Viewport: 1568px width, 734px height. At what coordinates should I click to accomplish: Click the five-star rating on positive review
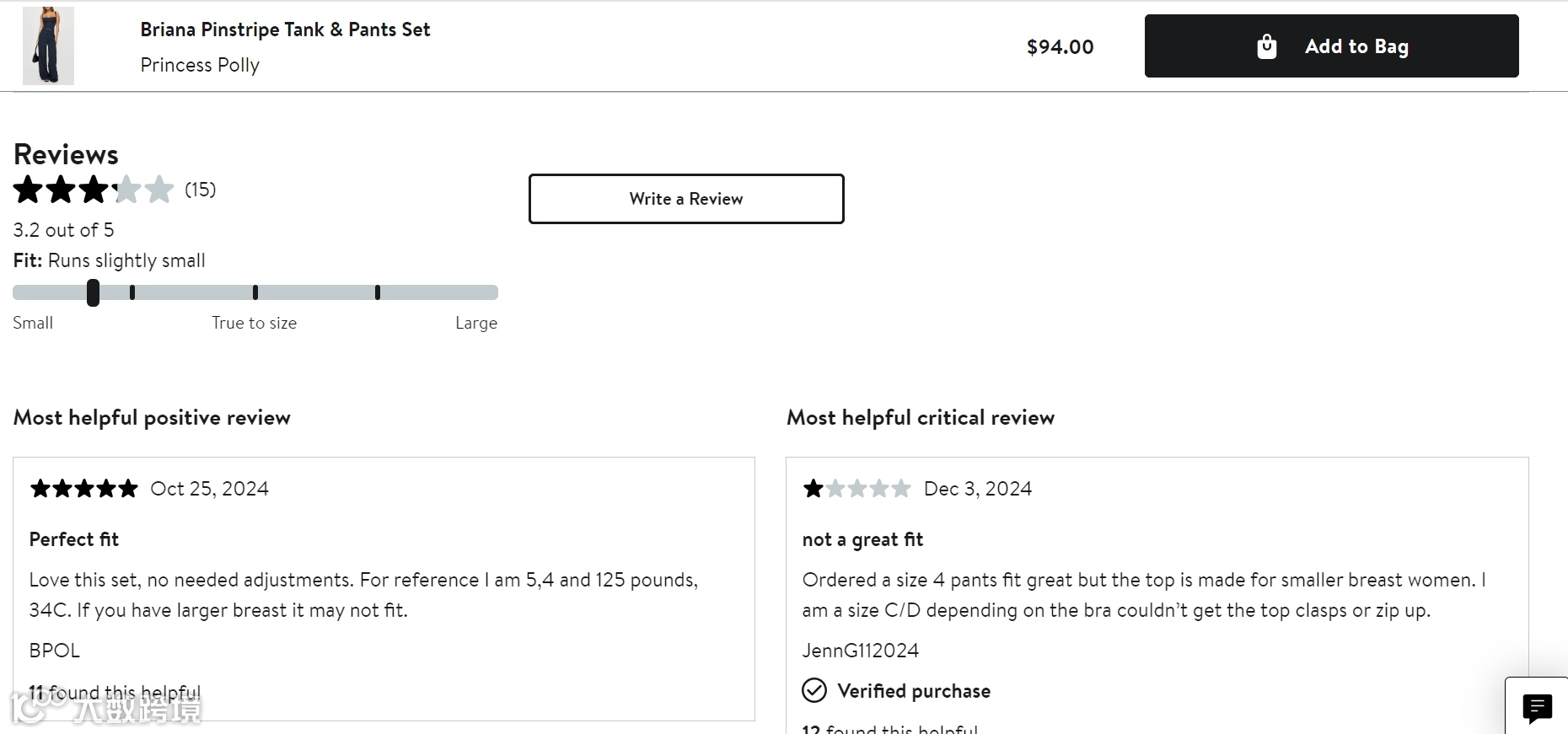coord(83,489)
